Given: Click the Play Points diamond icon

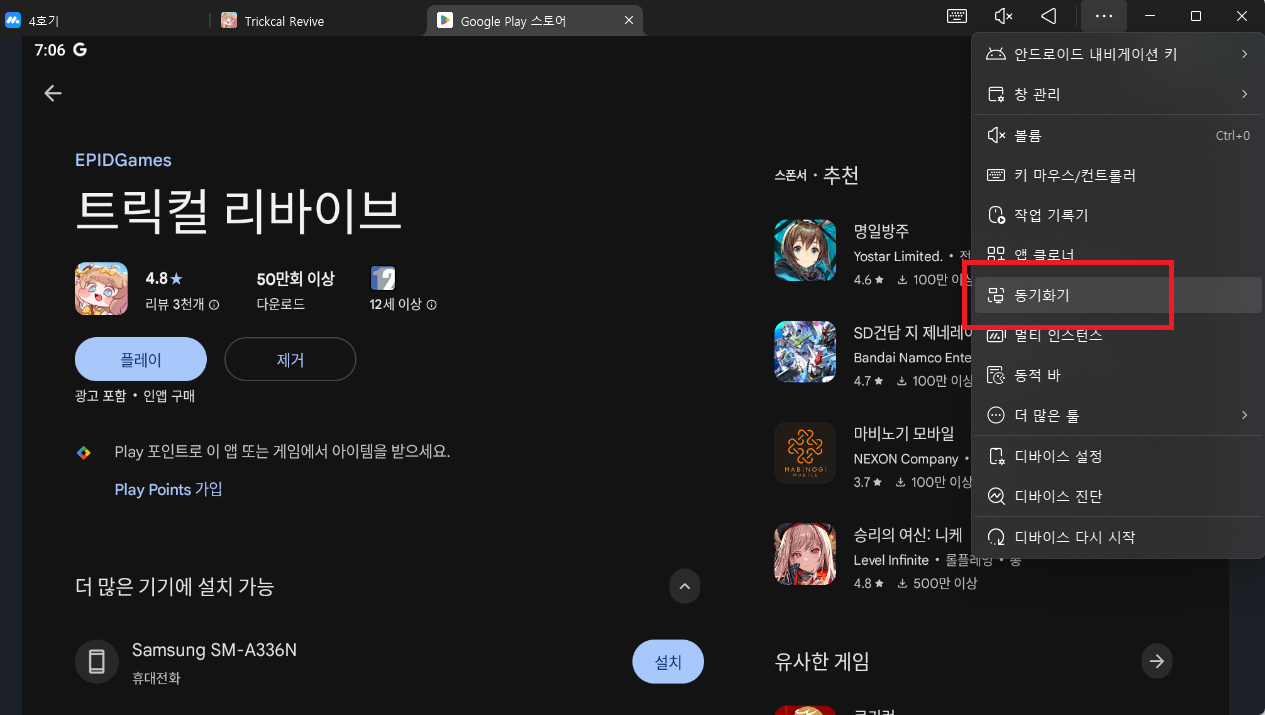Looking at the screenshot, I should pos(84,452).
